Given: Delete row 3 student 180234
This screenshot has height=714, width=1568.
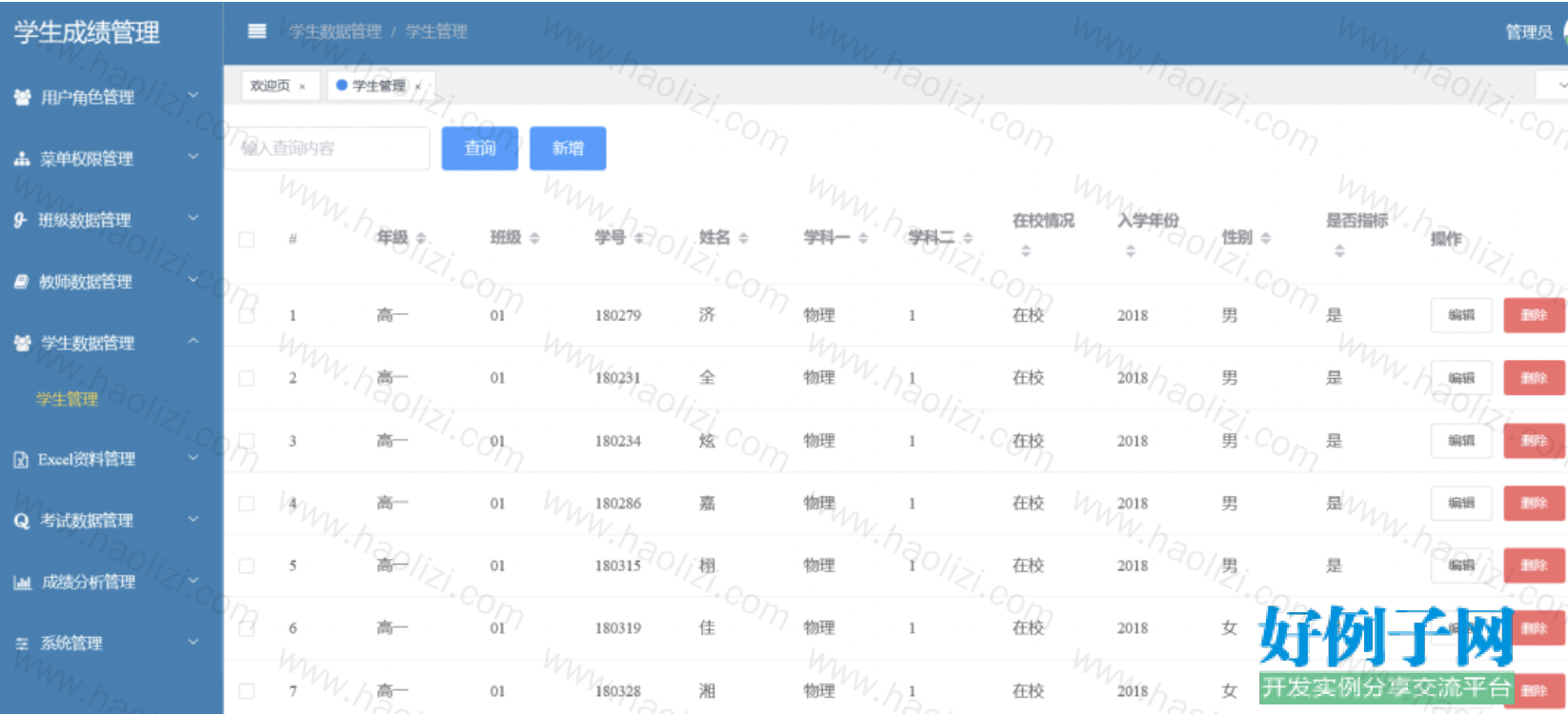Looking at the screenshot, I should (1534, 441).
